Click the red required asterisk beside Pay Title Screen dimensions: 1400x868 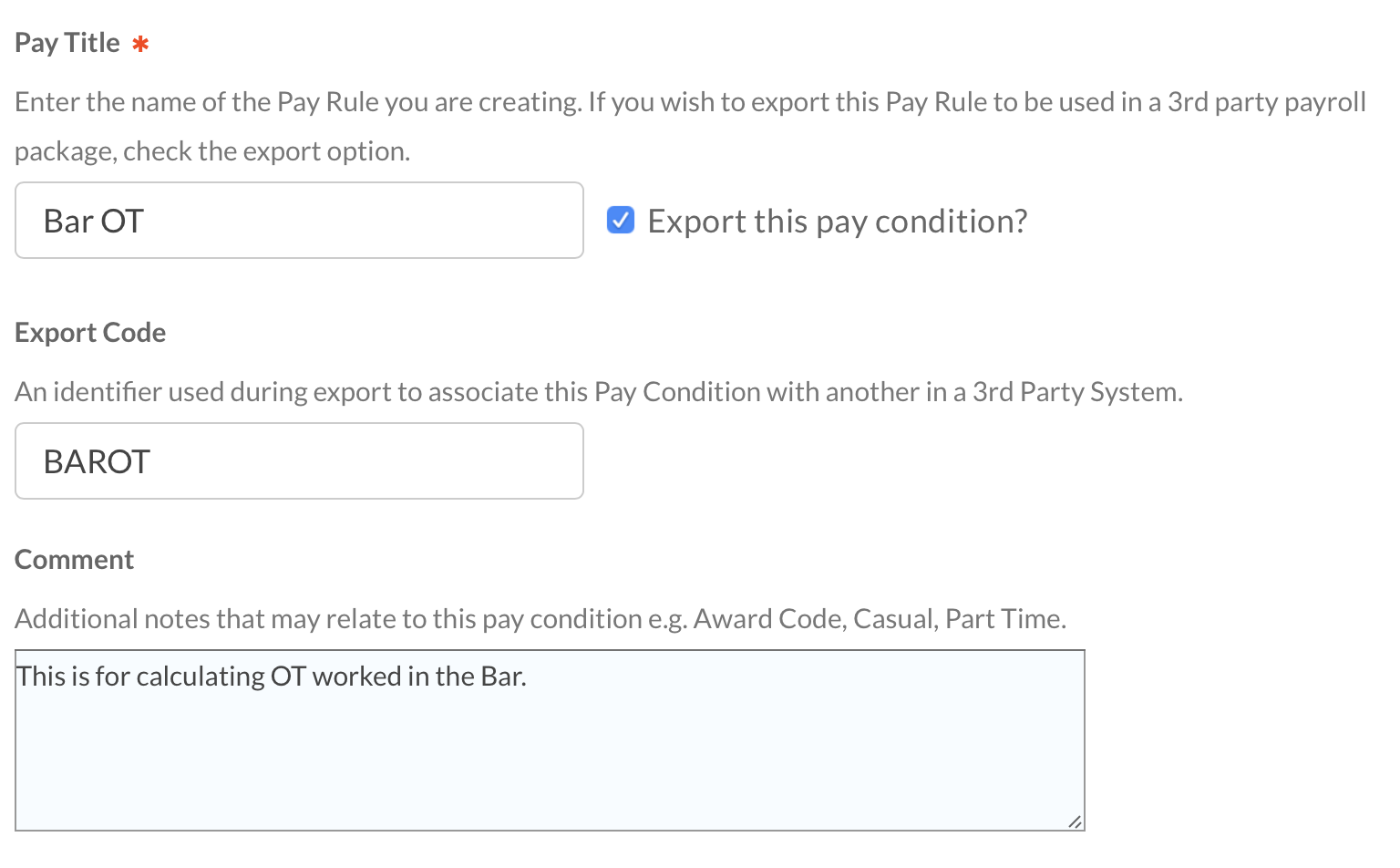[140, 44]
